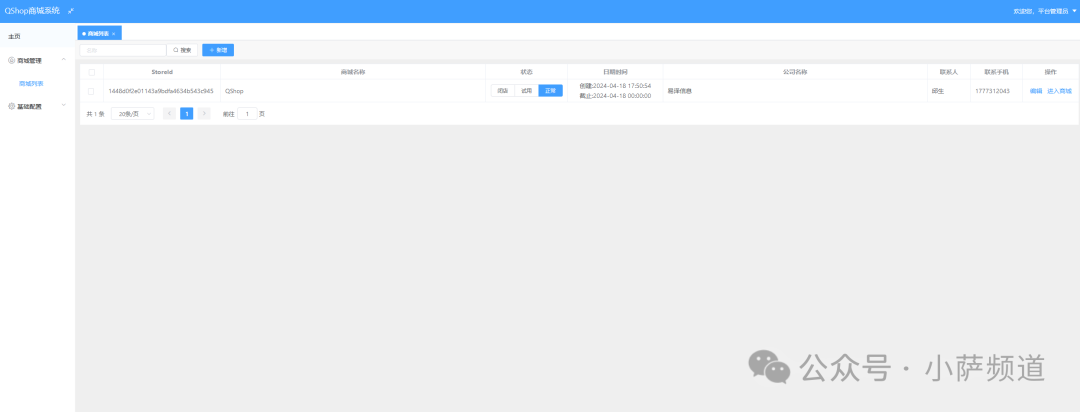The width and height of the screenshot is (1080, 412).
Task: Expand the 基础配置 sidebar group
Action: click(x=64, y=105)
